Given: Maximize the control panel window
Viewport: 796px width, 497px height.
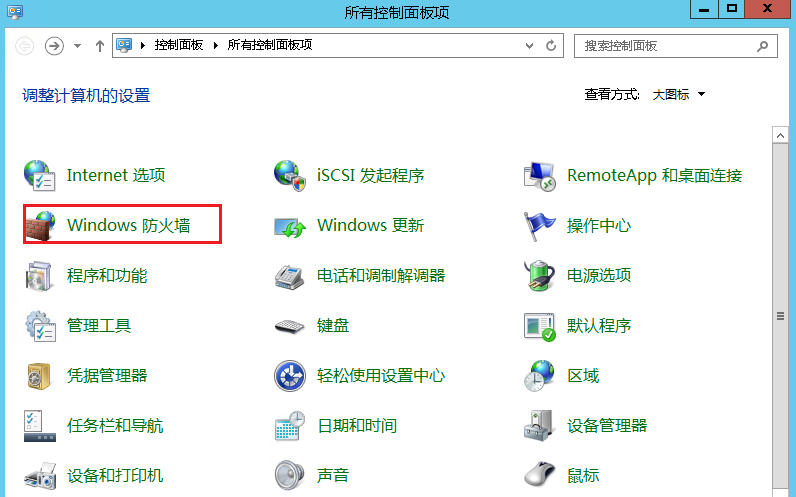Looking at the screenshot, I should pyautogui.click(x=732, y=9).
